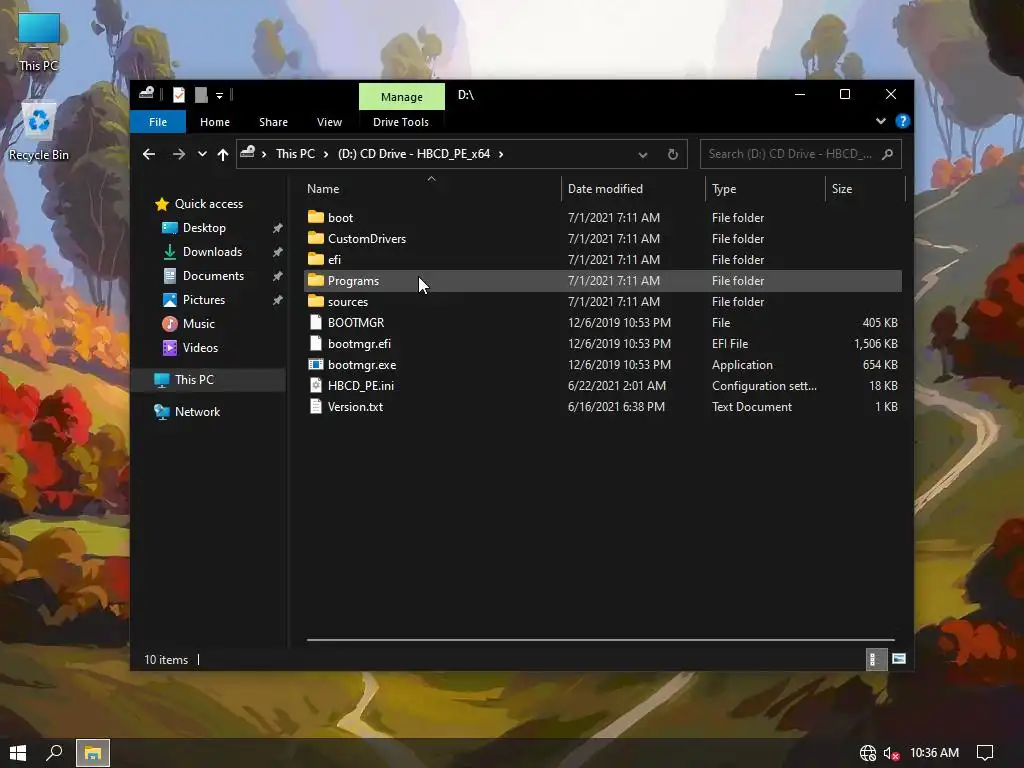Click the horizontal scrollbar of file list
Screen dimensions: 1024x768
point(600,640)
